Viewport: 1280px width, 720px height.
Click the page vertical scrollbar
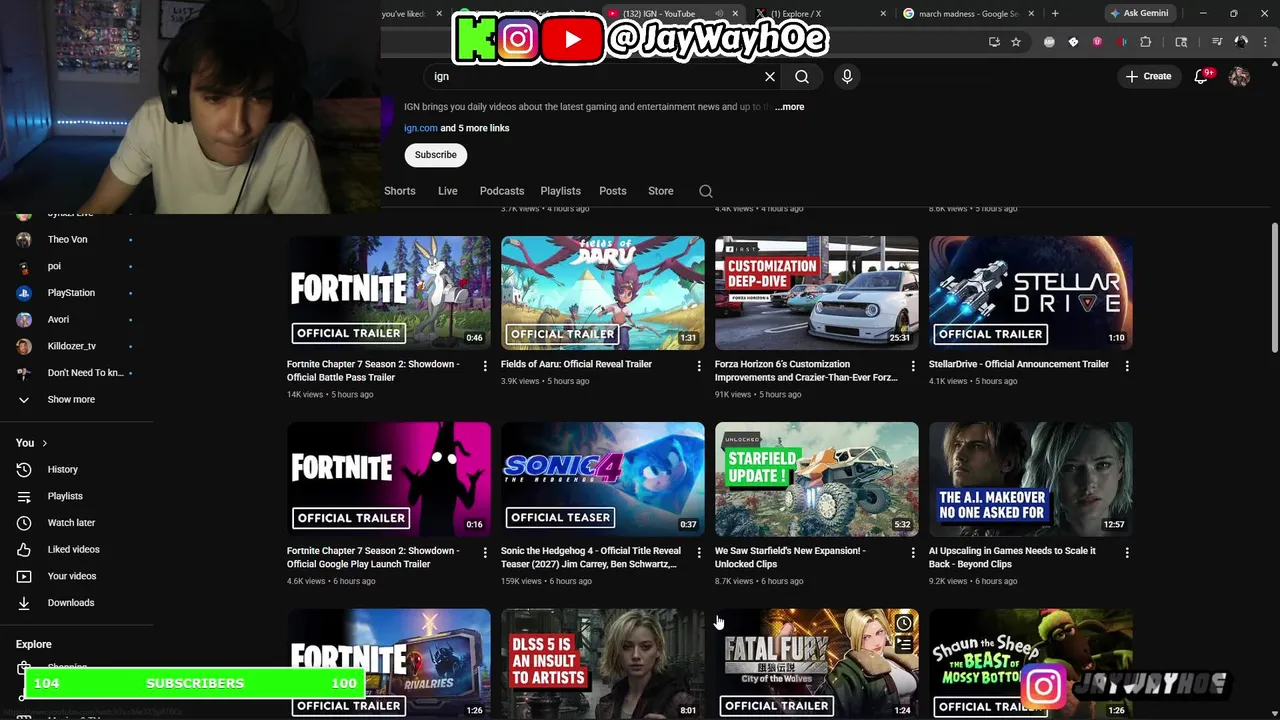pyautogui.click(x=1274, y=287)
